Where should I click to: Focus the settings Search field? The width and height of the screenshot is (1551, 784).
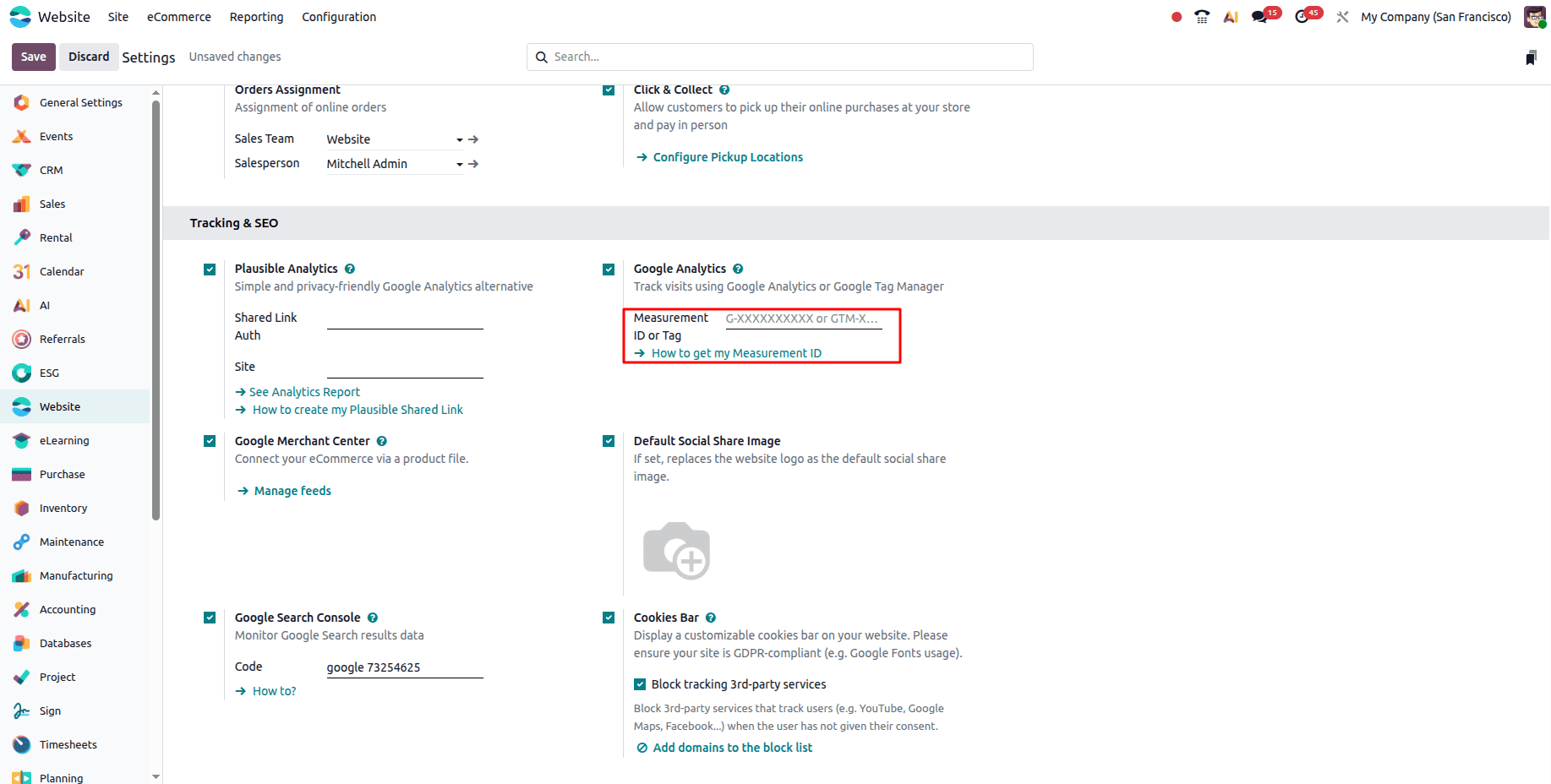click(x=779, y=57)
